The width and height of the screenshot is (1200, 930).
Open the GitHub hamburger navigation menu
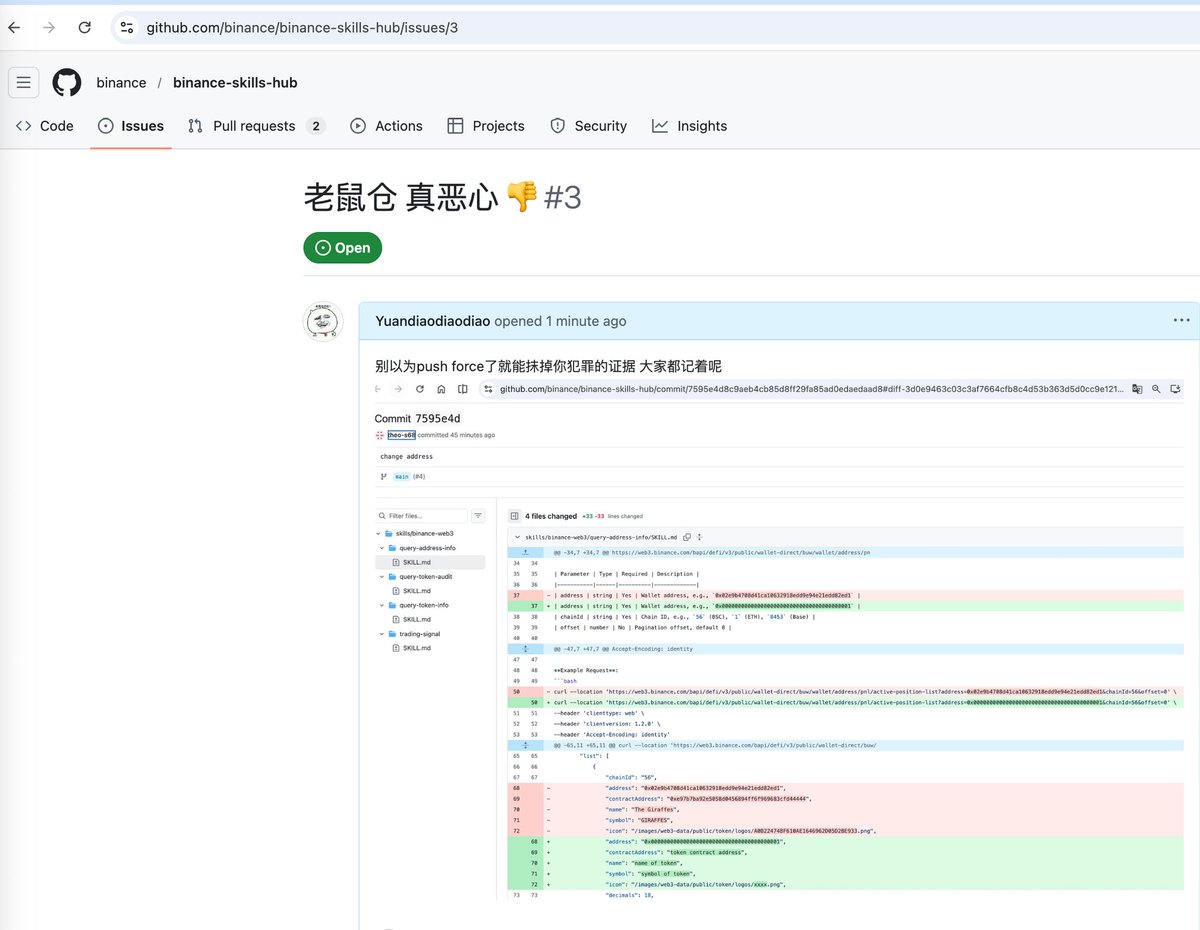24,83
